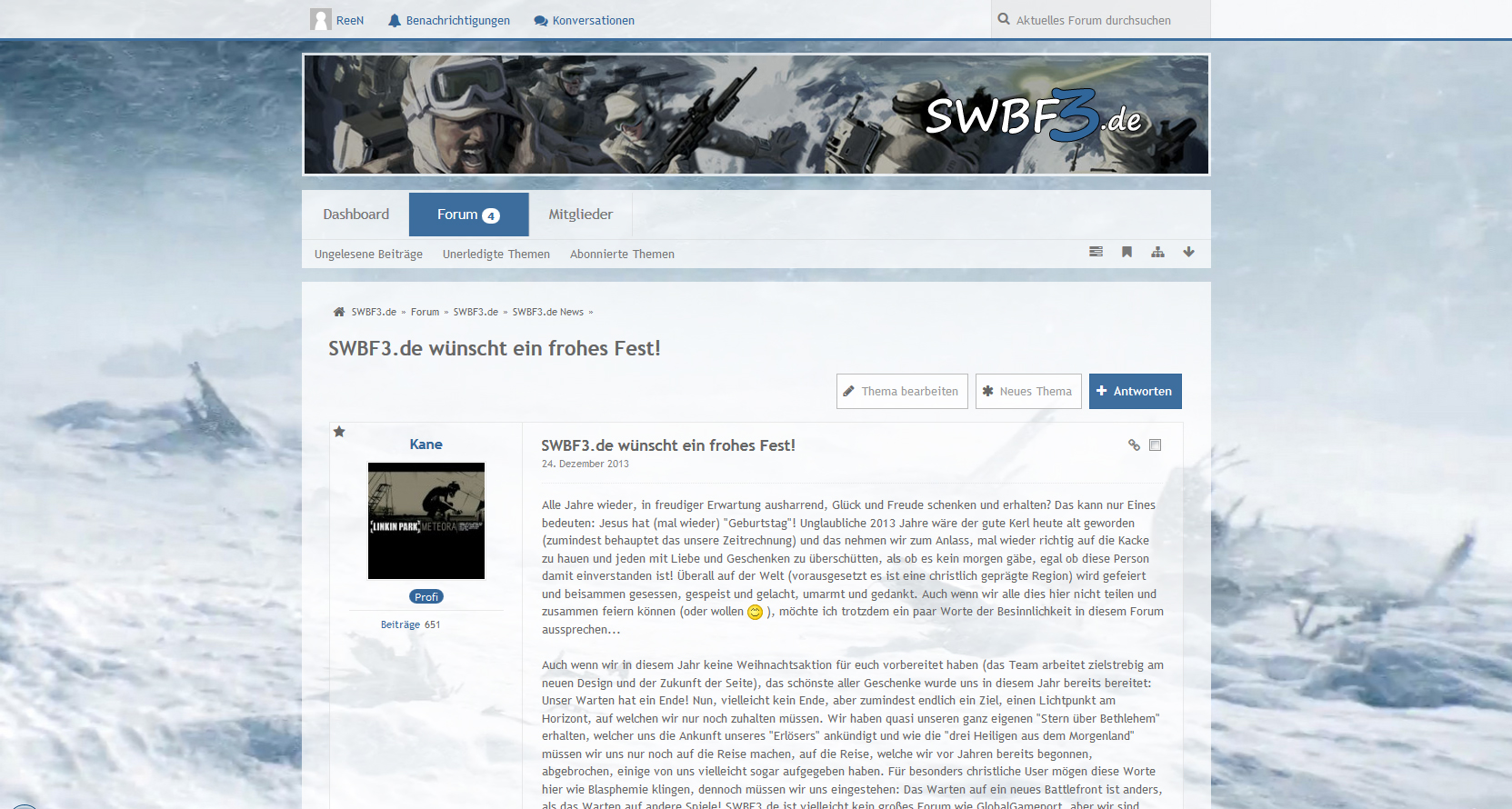Show Ungelesene Beiträge
The height and width of the screenshot is (809, 1512).
pyautogui.click(x=368, y=255)
